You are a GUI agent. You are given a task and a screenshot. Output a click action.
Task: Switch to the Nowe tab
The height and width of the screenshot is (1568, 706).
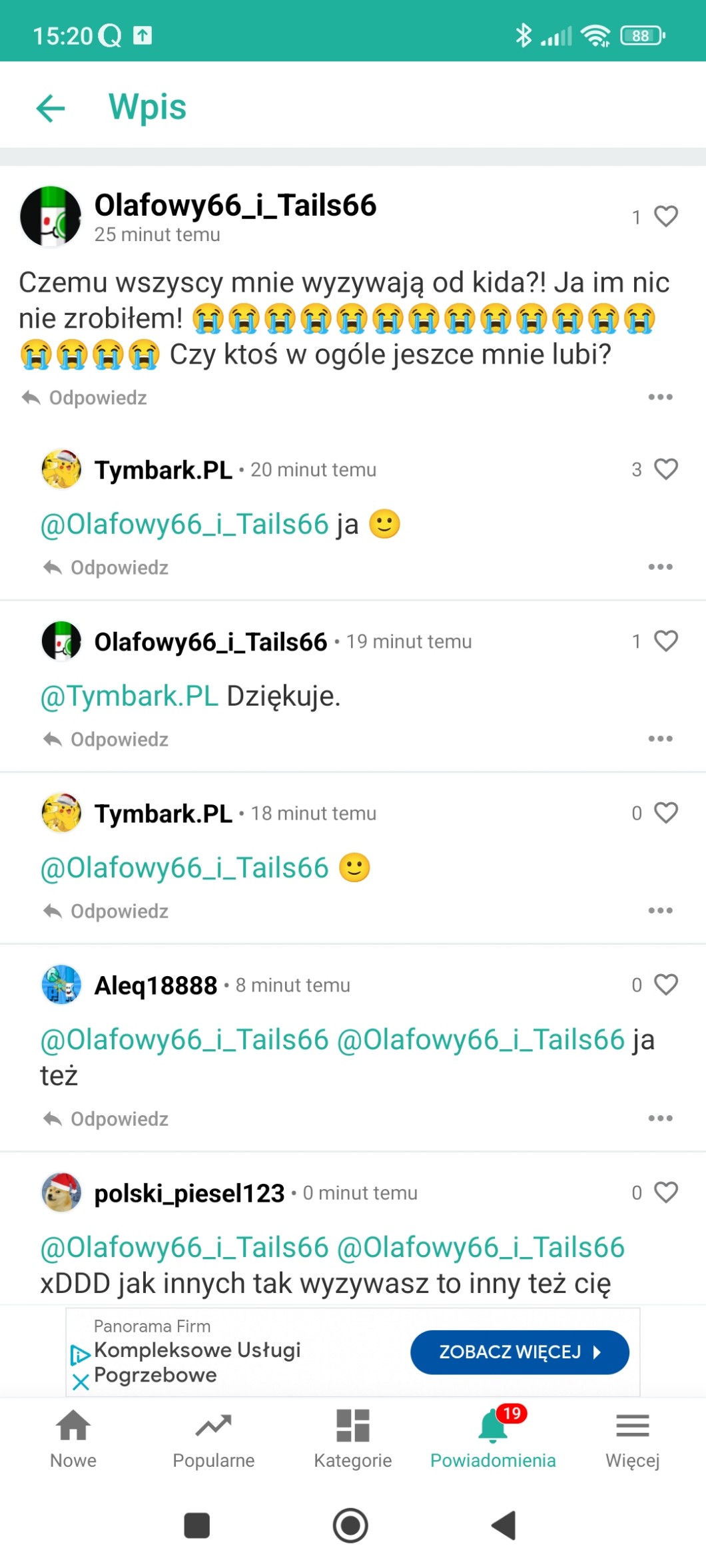pyautogui.click(x=73, y=1439)
